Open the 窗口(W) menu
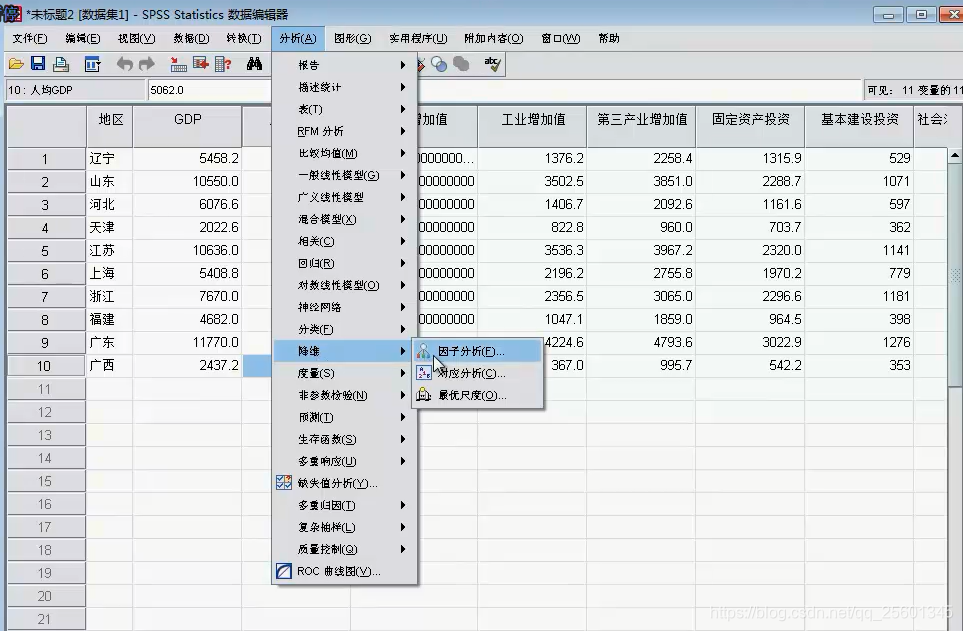963x631 pixels. tap(561, 38)
